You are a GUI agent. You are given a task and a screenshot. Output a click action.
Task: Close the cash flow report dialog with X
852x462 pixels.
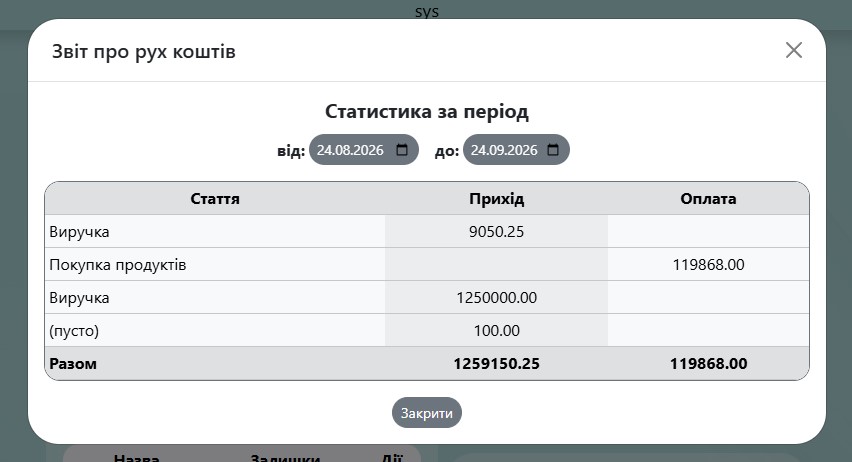793,50
